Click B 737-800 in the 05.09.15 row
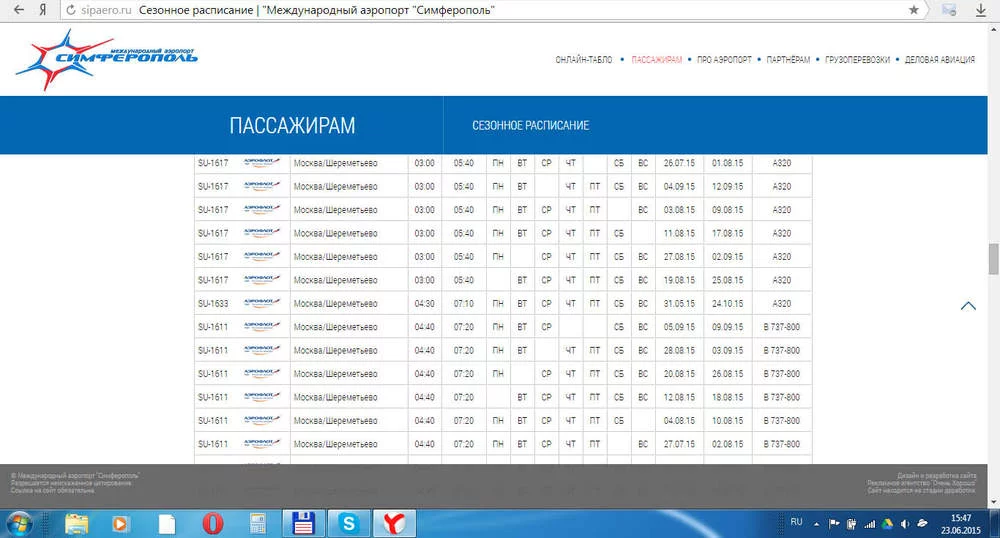 pos(782,327)
